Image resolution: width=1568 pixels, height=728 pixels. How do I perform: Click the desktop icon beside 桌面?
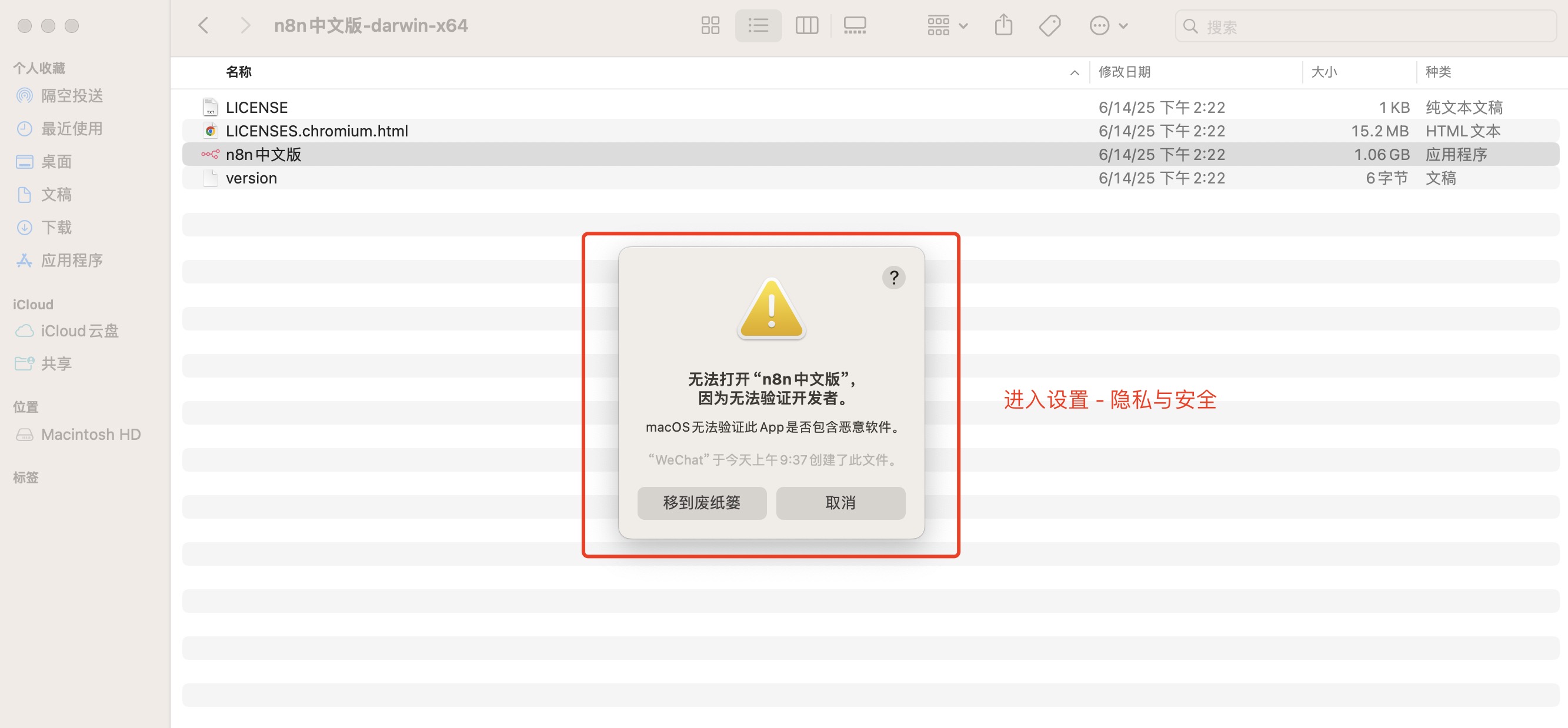24,161
